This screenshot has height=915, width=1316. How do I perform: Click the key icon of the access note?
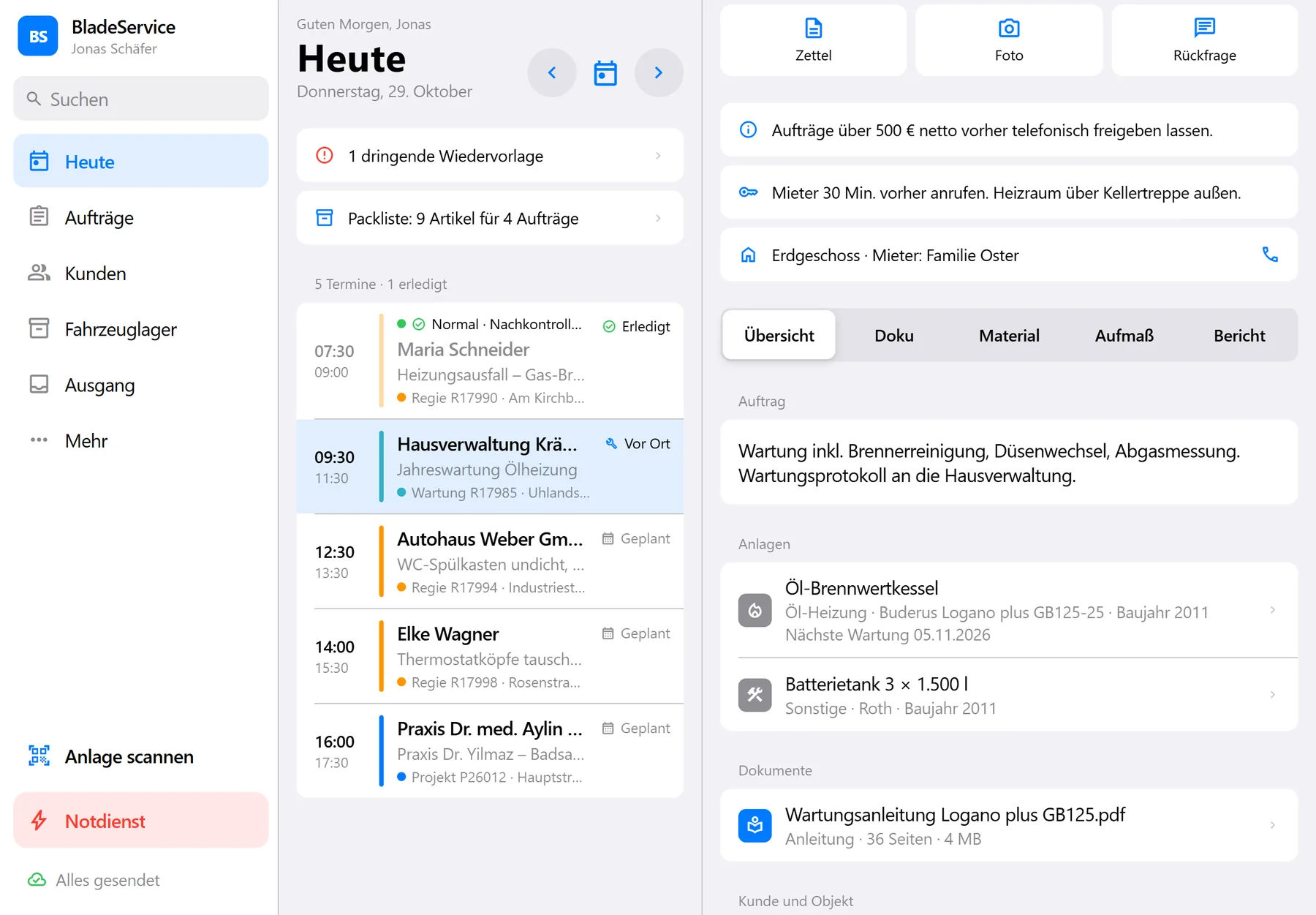(748, 192)
